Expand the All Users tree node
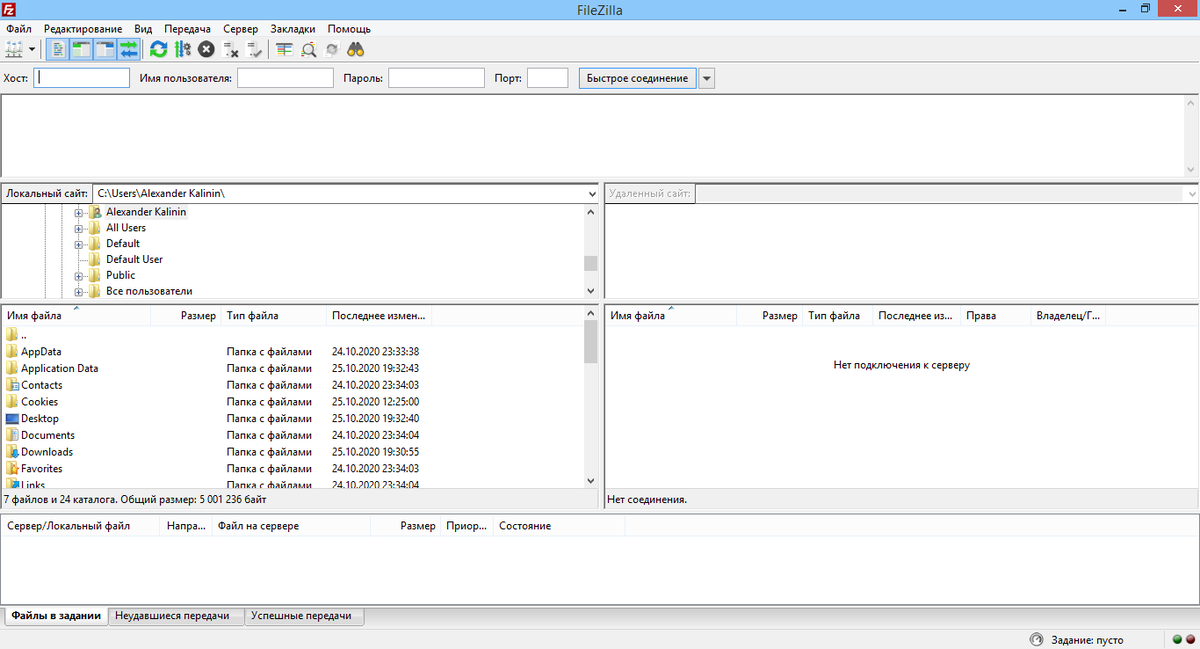The image size is (1200, 649). click(79, 228)
